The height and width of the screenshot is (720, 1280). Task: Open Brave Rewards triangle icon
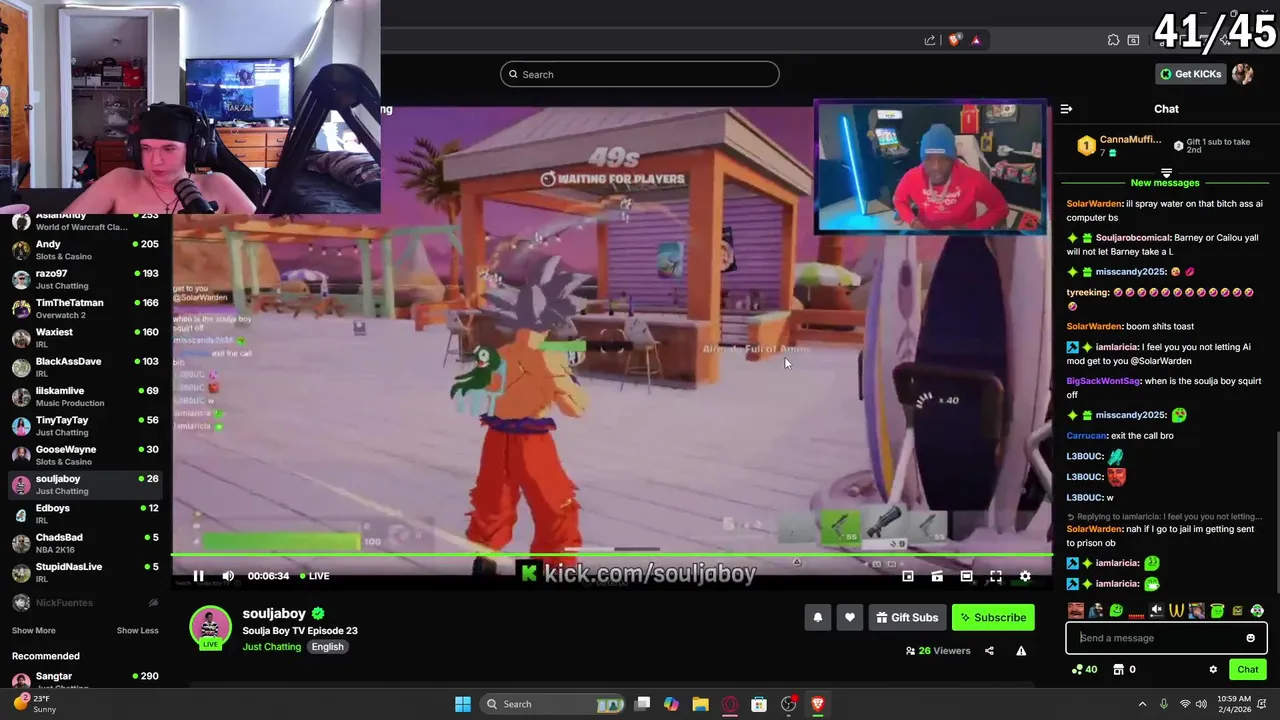point(976,40)
